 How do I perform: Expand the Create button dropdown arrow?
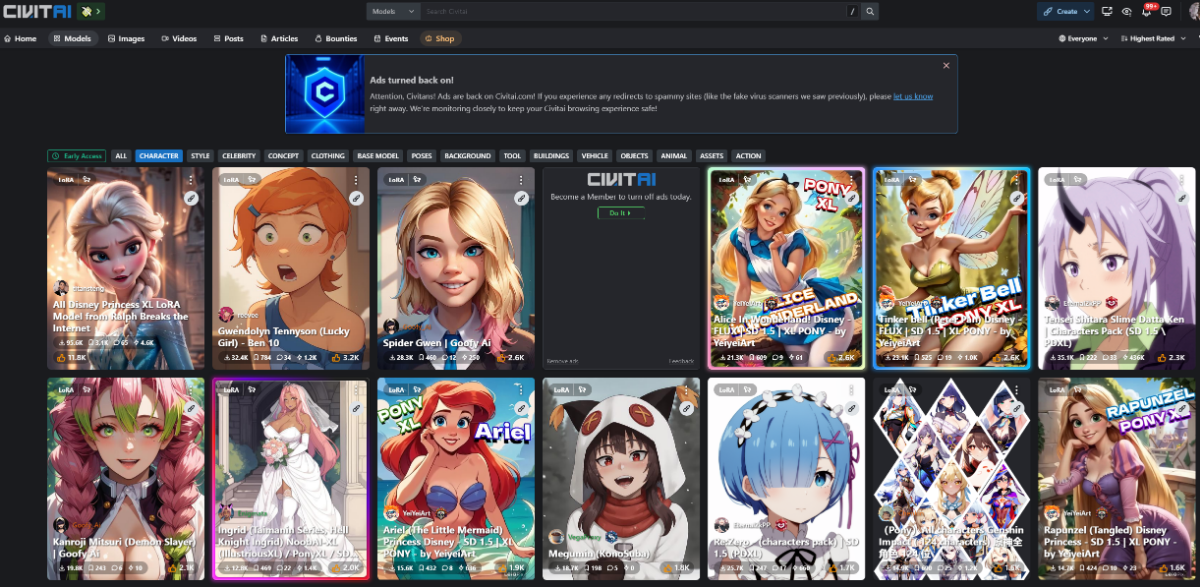coord(1087,11)
